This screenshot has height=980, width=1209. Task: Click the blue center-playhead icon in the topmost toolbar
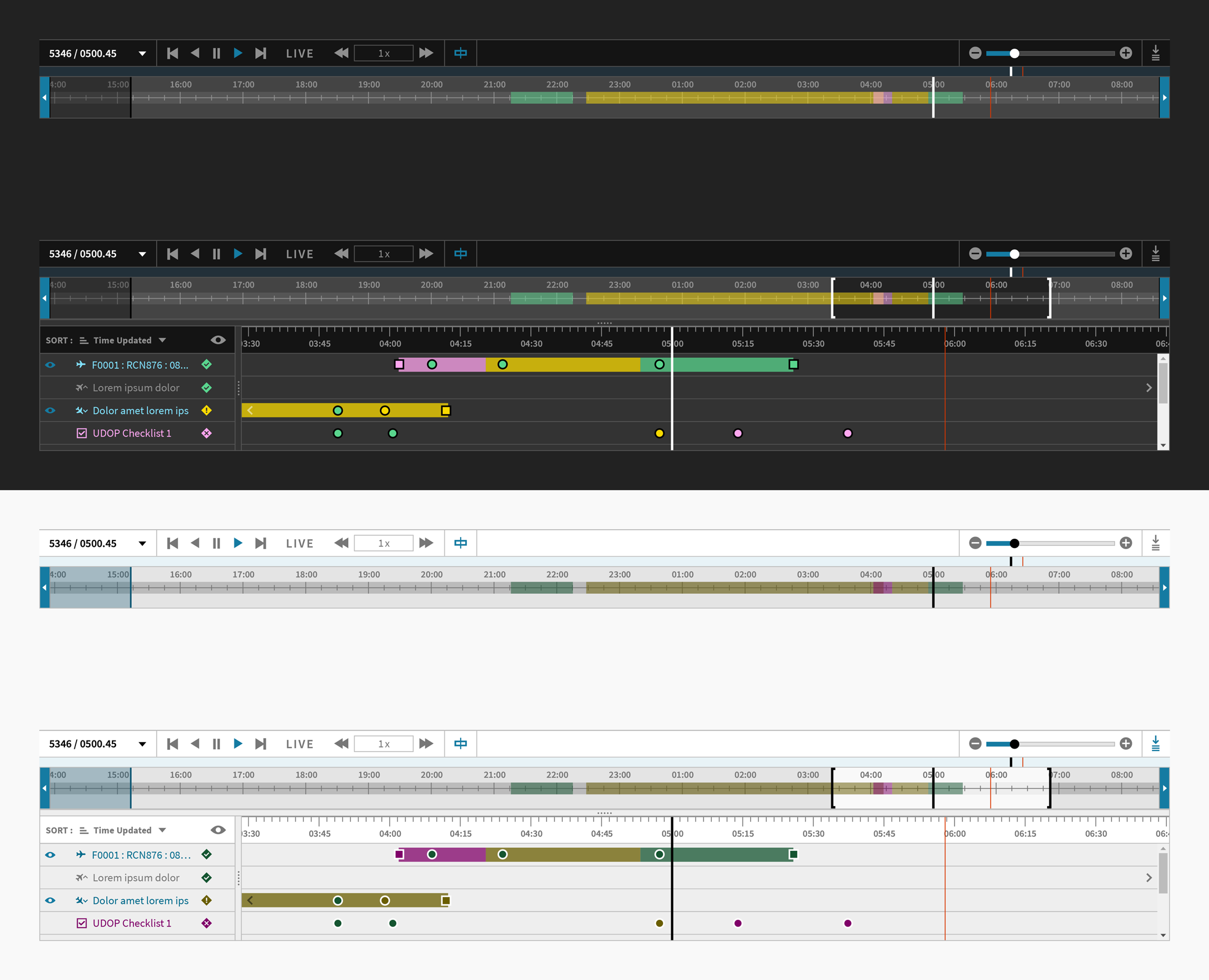461,53
